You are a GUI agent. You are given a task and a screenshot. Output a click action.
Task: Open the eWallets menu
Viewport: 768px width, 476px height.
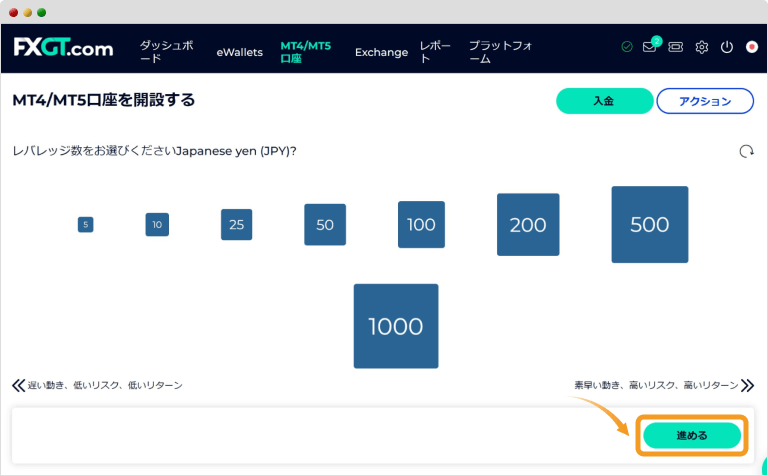coord(240,52)
